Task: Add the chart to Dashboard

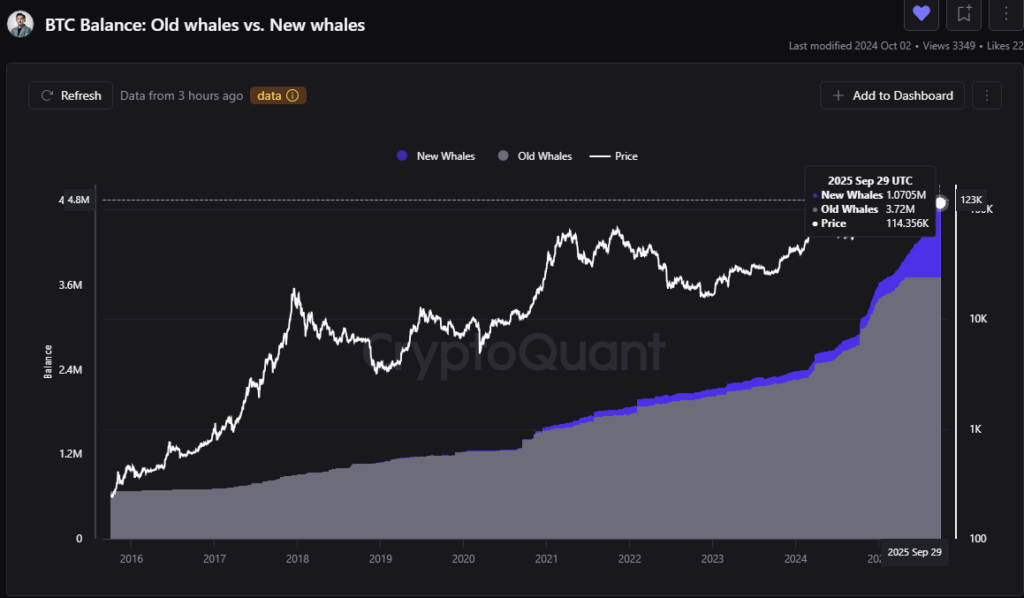Action: click(x=892, y=96)
